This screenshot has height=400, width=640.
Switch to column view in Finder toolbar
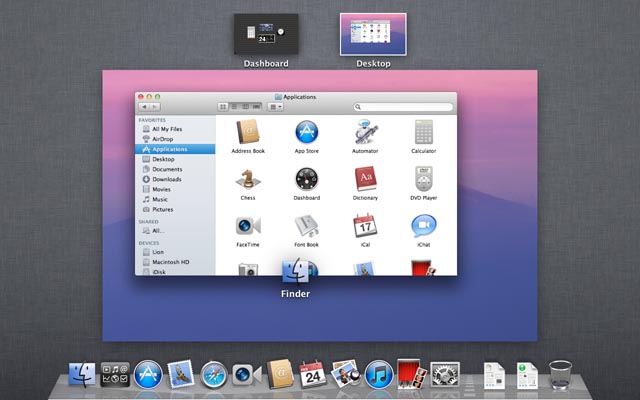pos(245,107)
